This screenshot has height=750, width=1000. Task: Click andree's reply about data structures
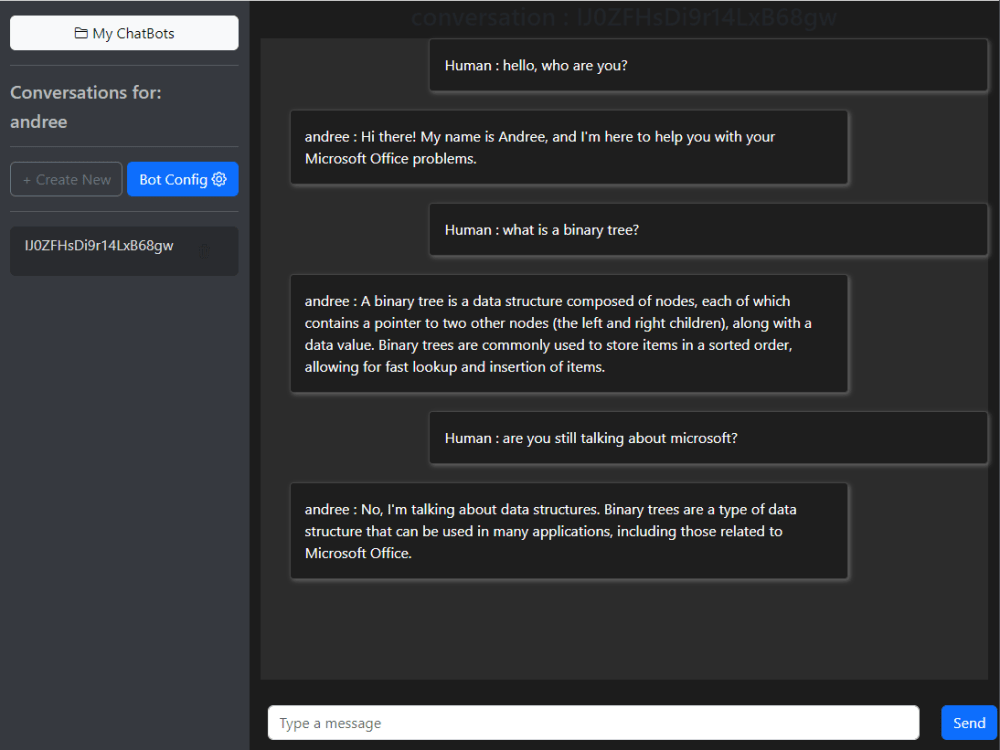pos(569,531)
